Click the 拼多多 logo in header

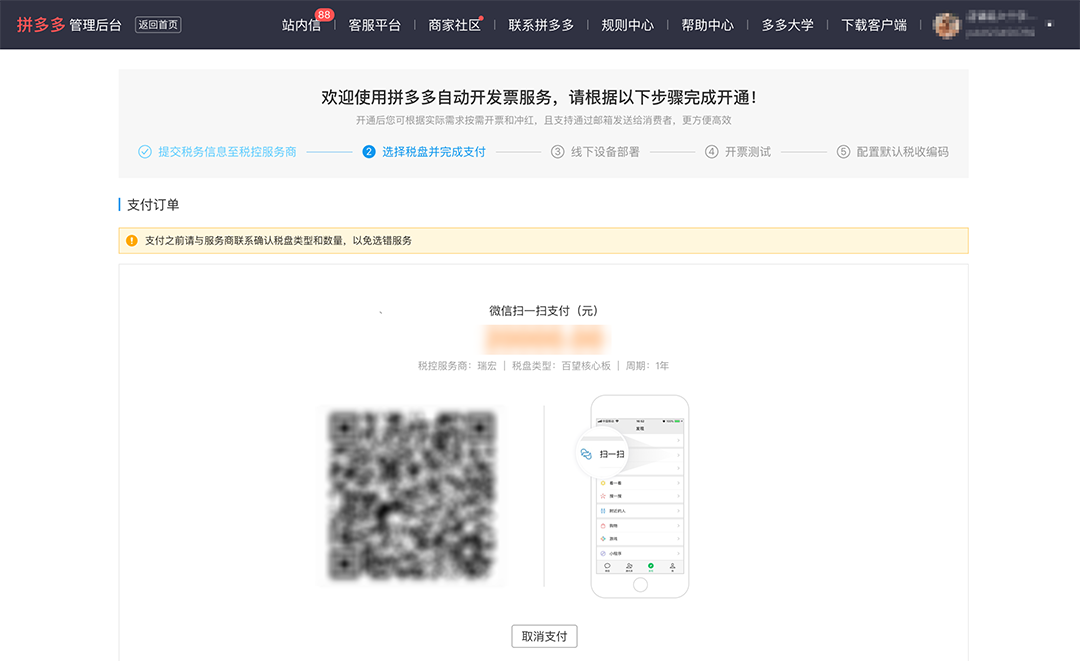coord(41,25)
